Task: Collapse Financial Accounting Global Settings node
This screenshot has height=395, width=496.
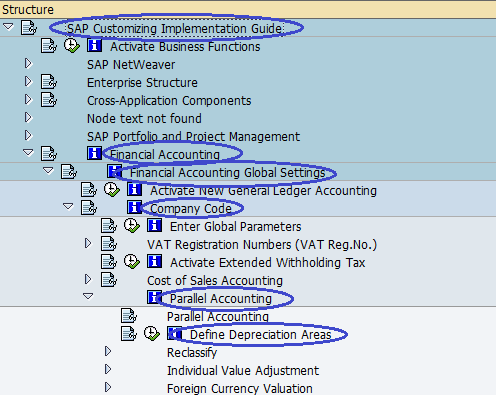Action: 48,171
